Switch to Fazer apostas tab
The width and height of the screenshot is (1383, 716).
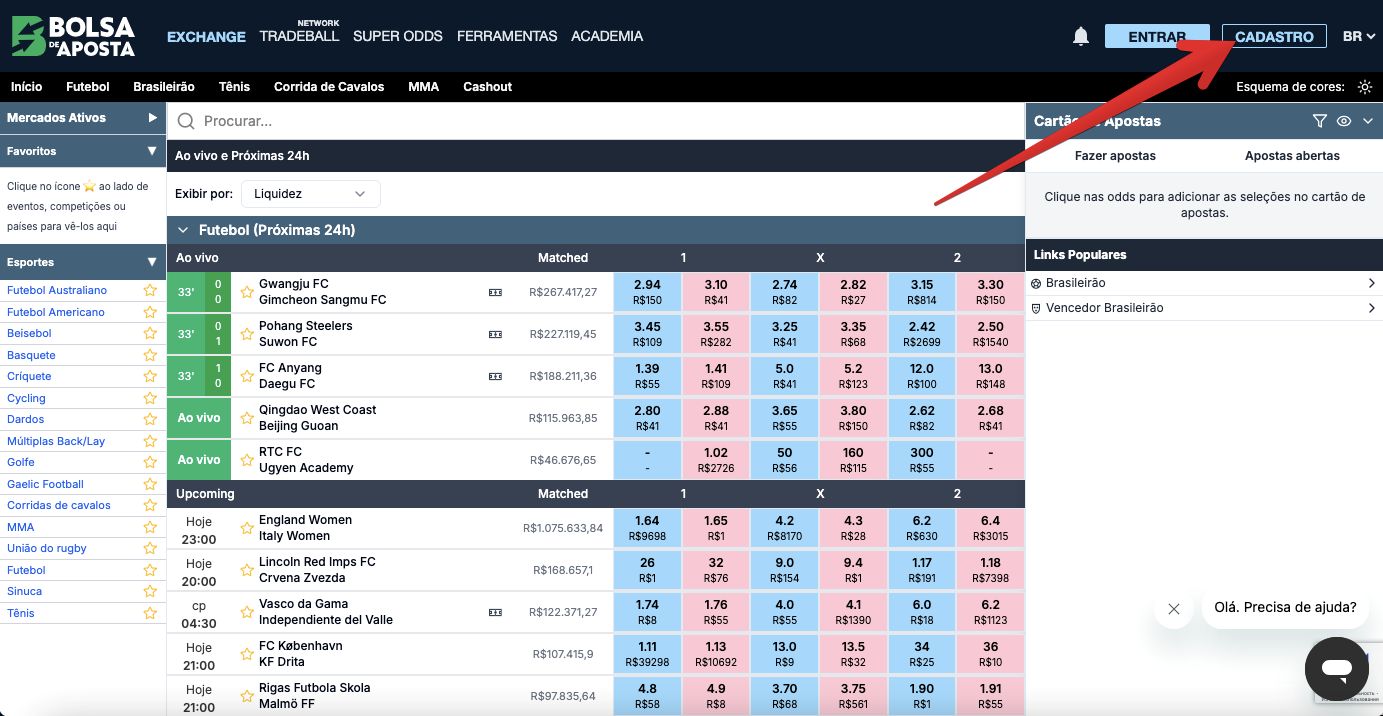pyautogui.click(x=1115, y=156)
